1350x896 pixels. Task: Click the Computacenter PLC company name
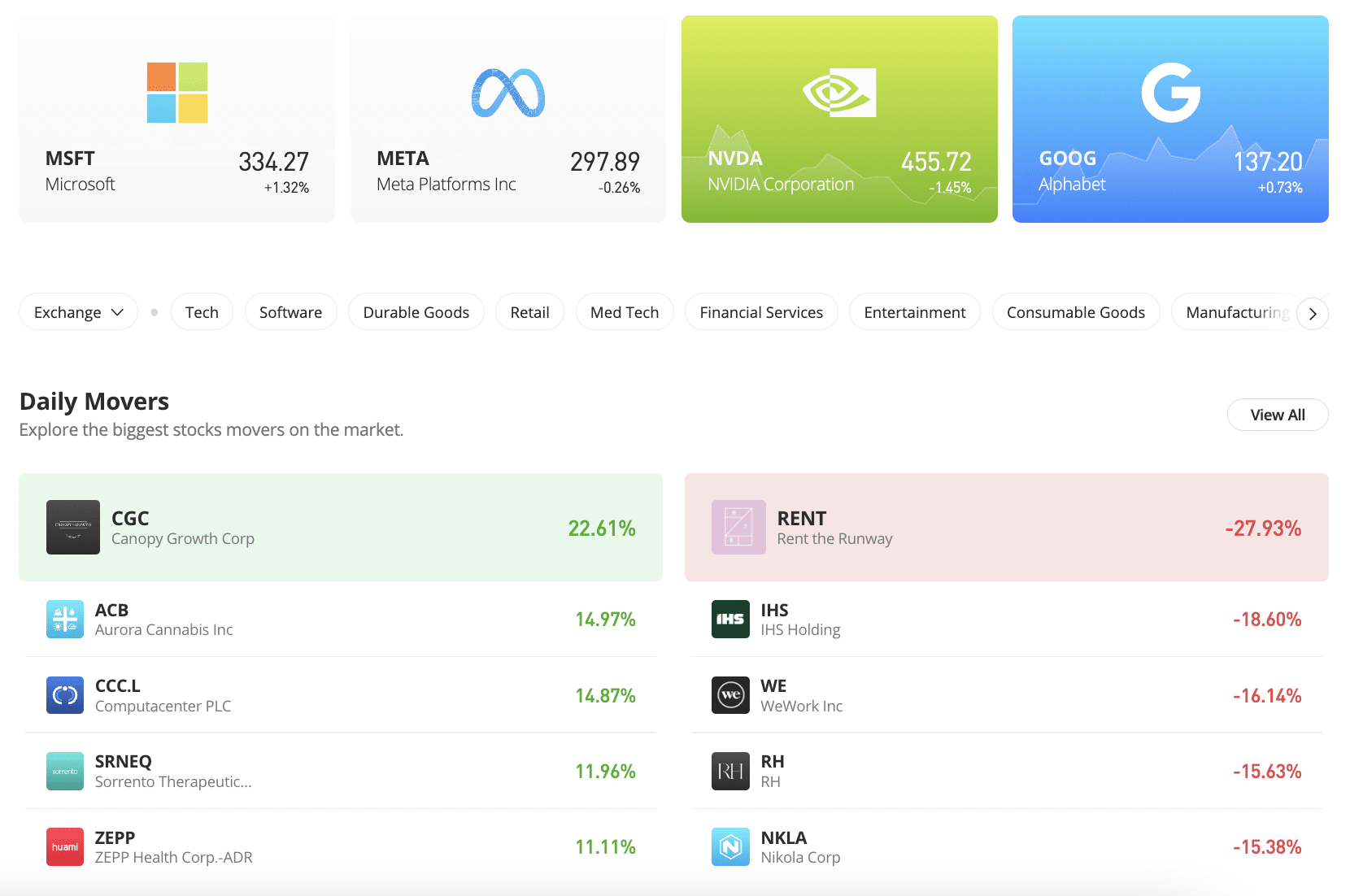coord(163,706)
